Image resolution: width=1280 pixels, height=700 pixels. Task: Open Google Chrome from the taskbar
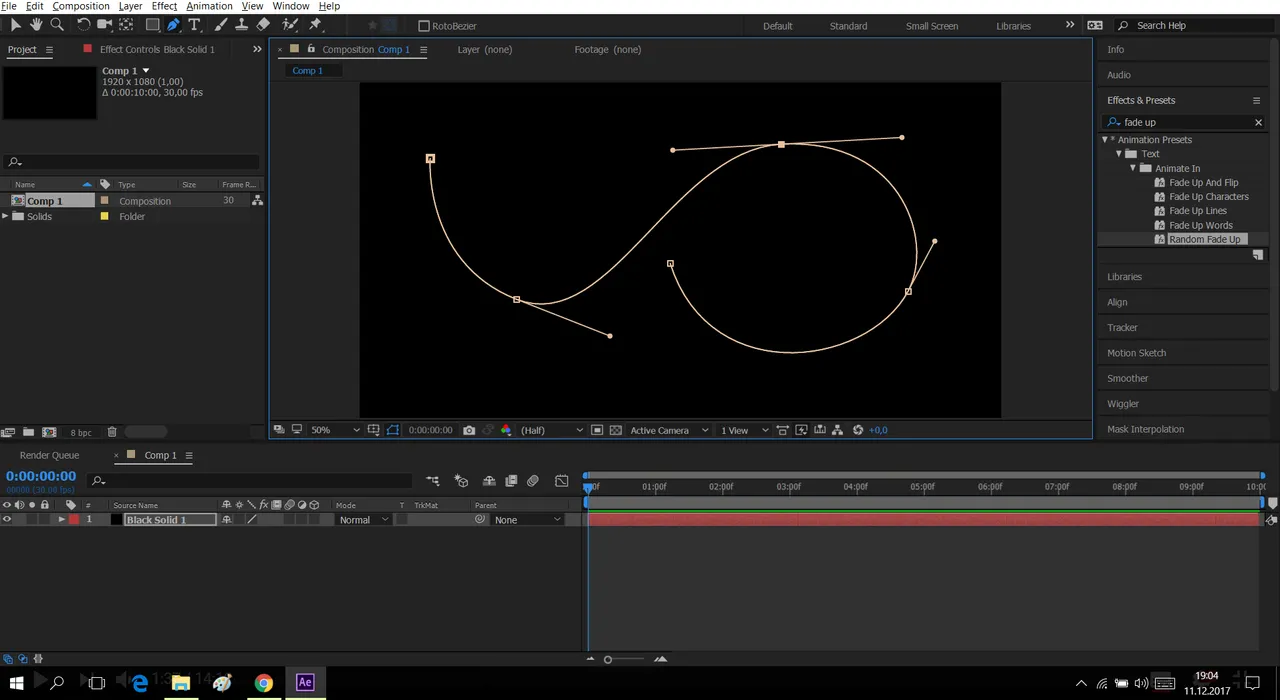(x=263, y=683)
